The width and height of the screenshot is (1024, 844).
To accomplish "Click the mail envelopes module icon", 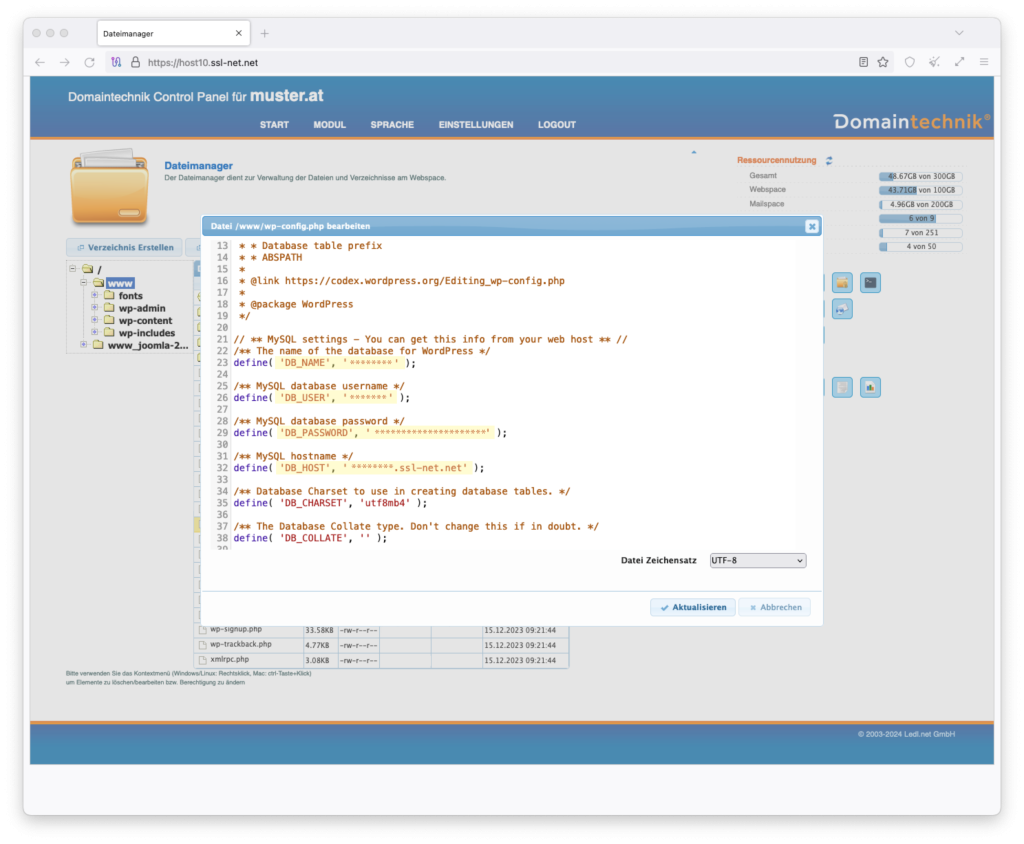I will (x=842, y=310).
